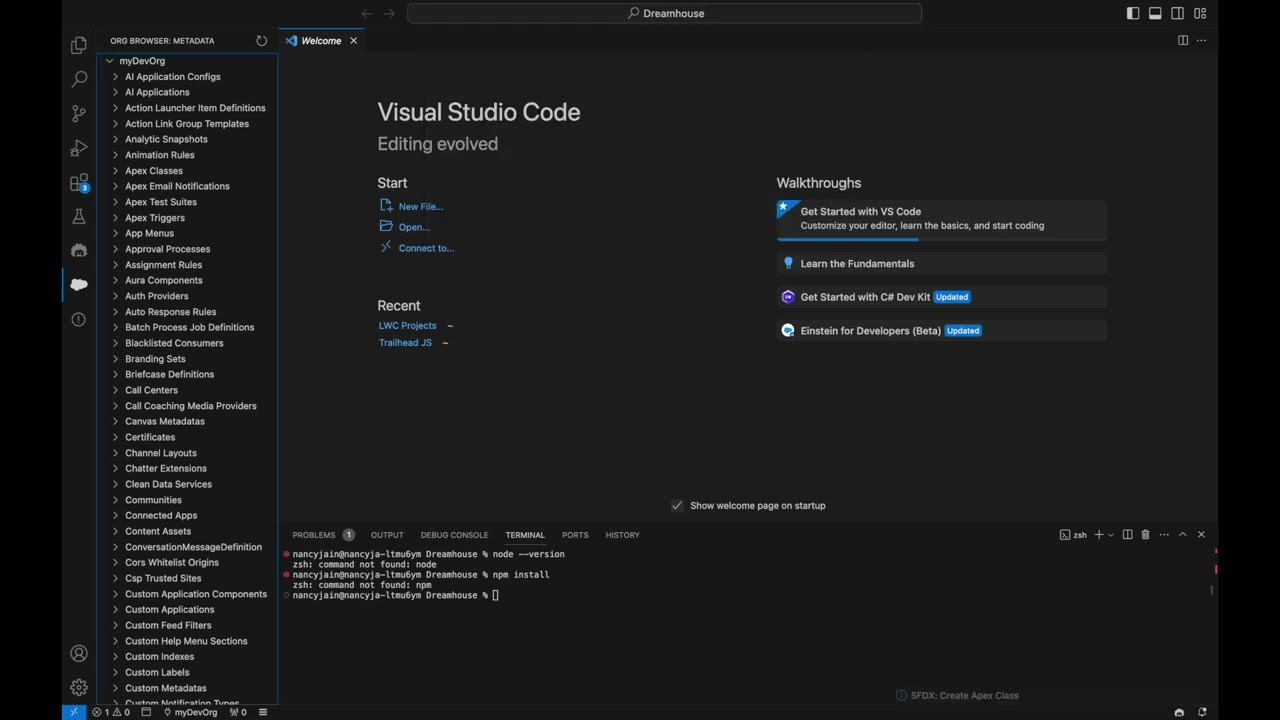Open the Explorer view in activity bar
This screenshot has height=720, width=1280.
(79, 45)
